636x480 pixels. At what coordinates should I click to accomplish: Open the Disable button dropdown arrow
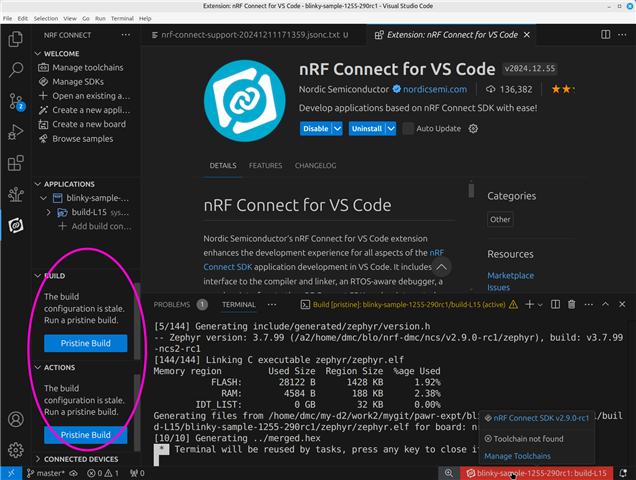337,129
